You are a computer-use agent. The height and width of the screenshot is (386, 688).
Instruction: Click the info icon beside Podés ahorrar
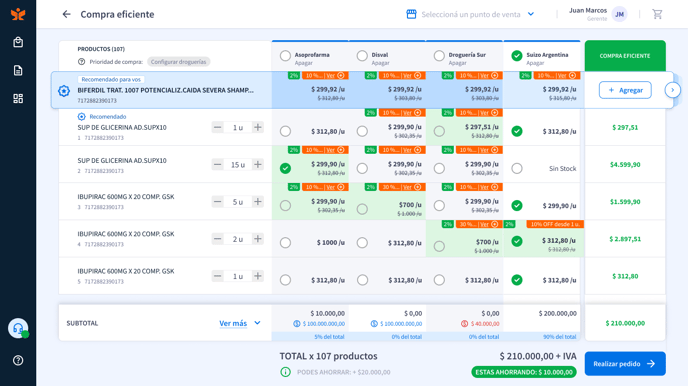tap(285, 372)
